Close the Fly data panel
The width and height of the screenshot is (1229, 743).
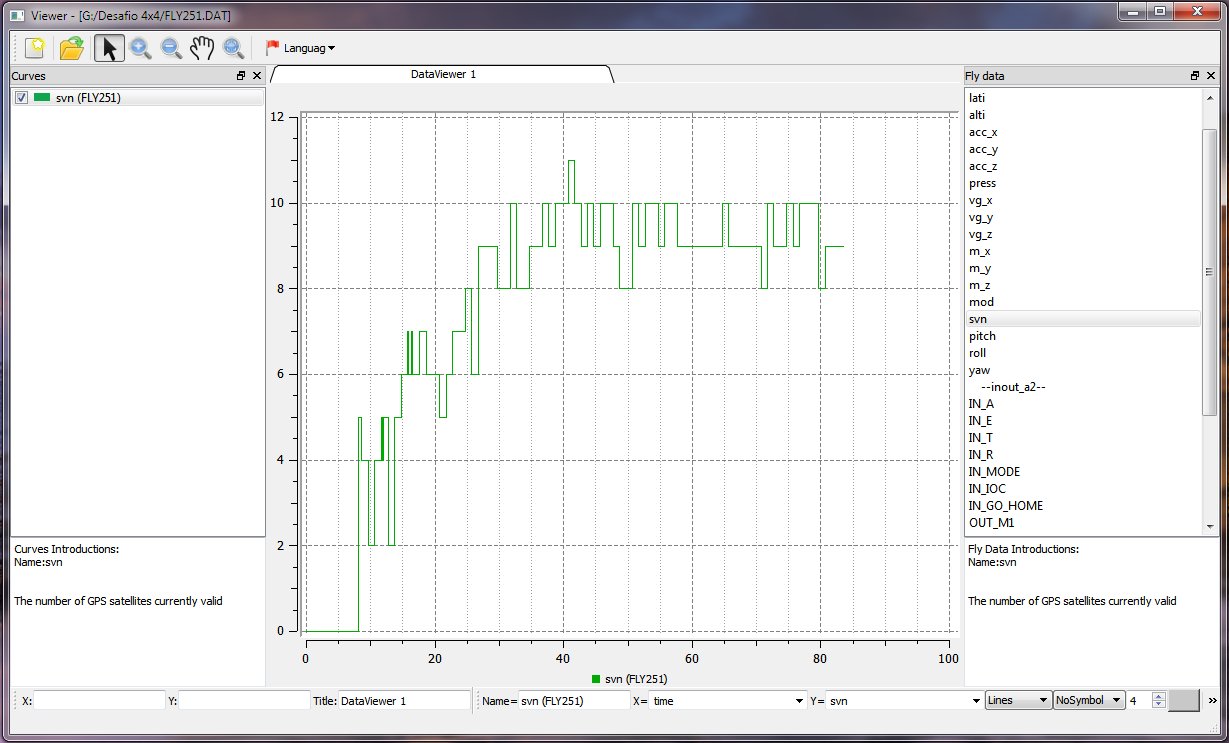(1211, 76)
